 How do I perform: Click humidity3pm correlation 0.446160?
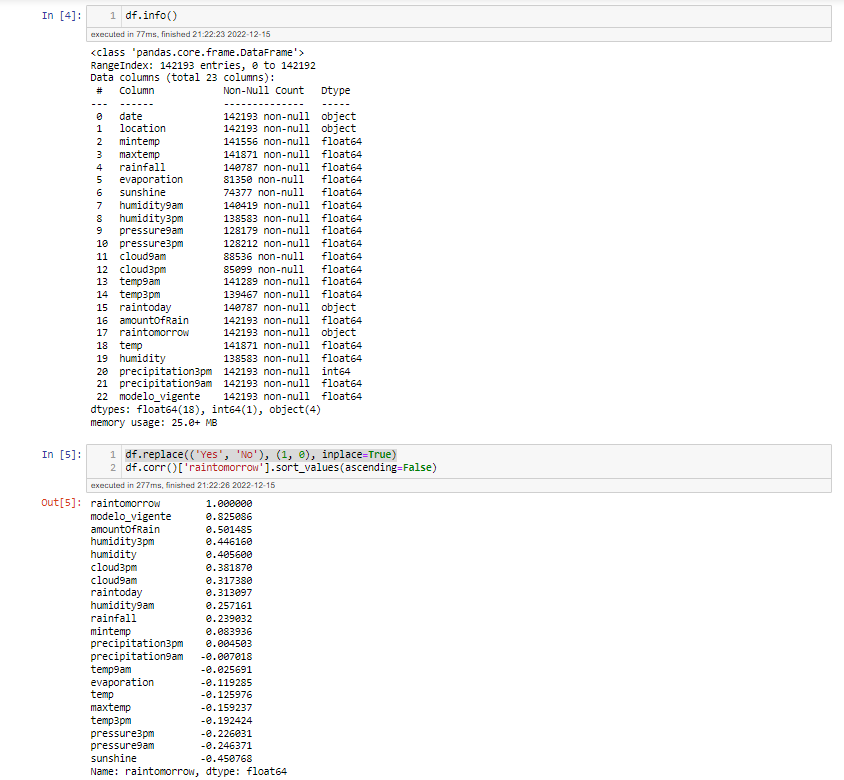229,542
